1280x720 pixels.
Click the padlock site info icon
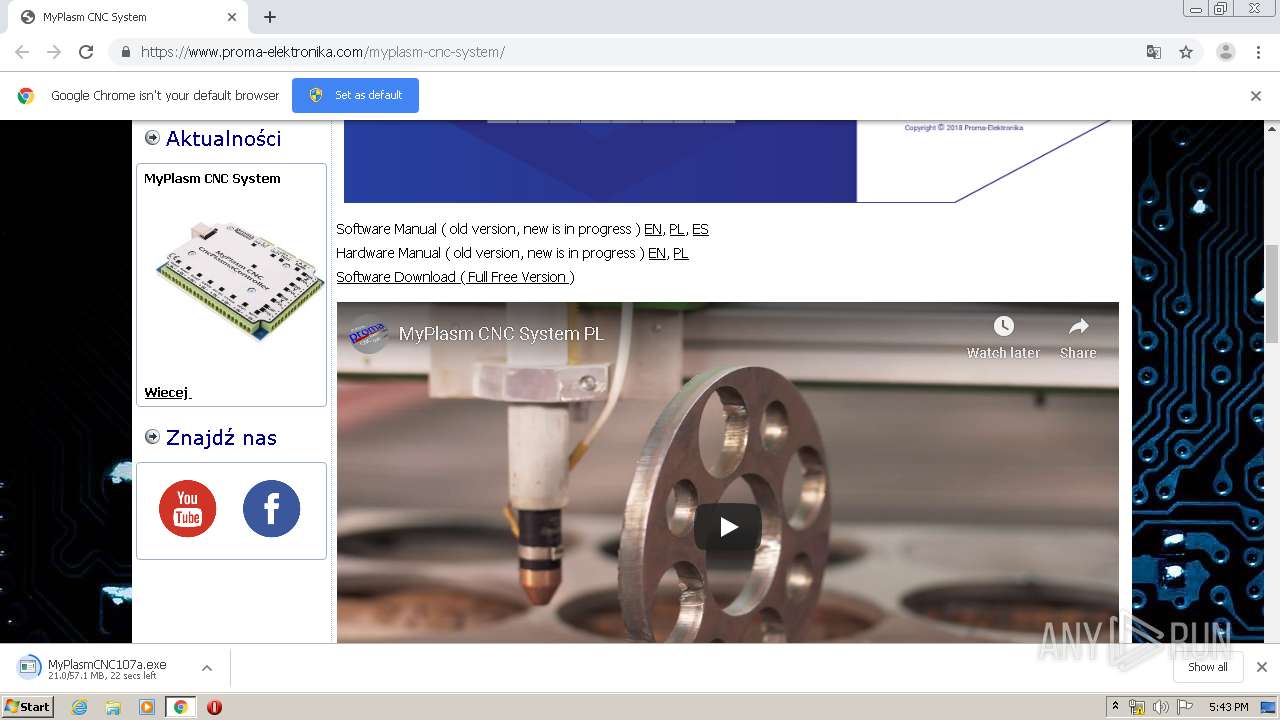(x=125, y=52)
